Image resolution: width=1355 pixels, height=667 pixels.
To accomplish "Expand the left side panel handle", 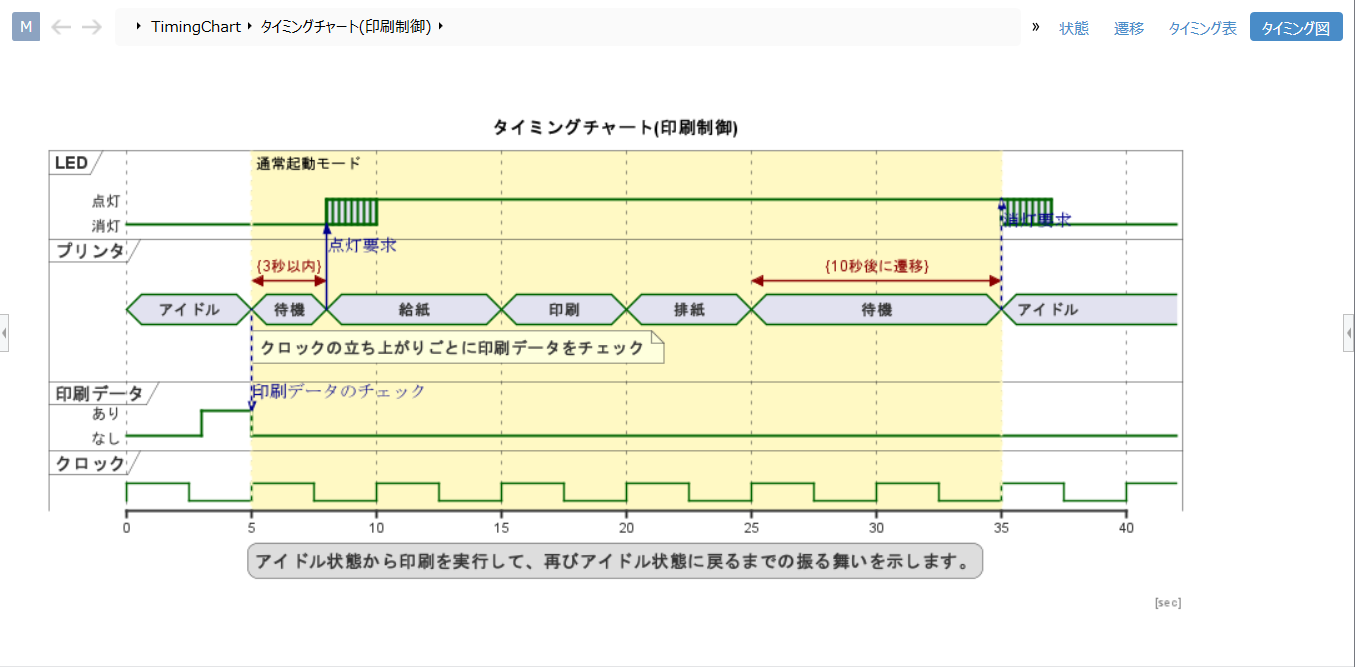I will tap(4, 332).
